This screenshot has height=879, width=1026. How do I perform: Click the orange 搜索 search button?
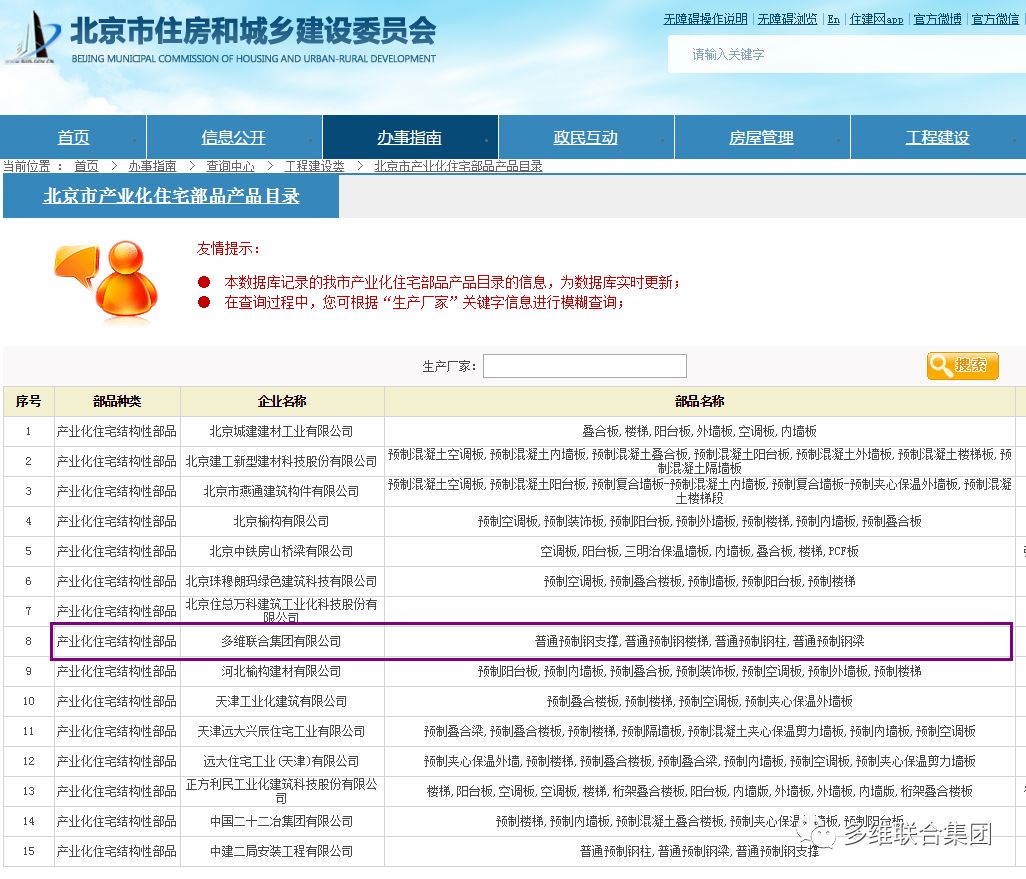click(963, 366)
